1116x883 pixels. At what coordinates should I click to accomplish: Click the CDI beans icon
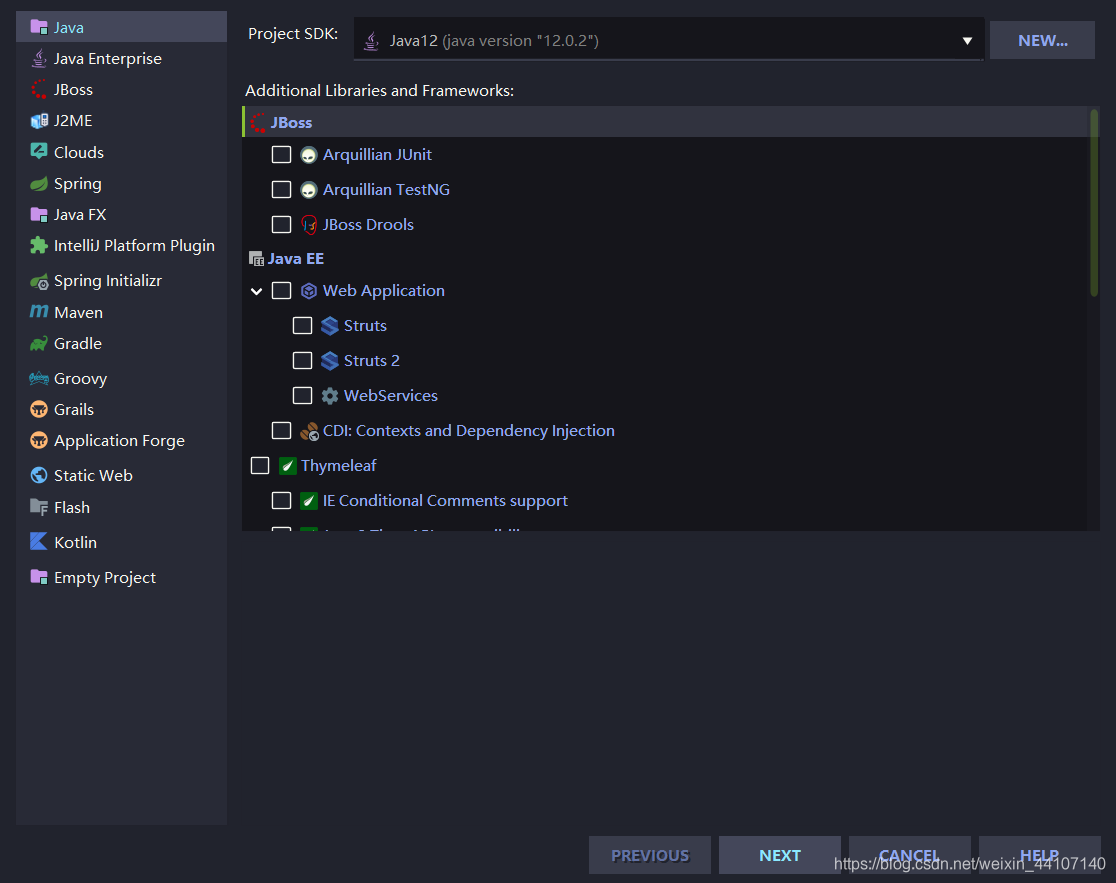309,431
